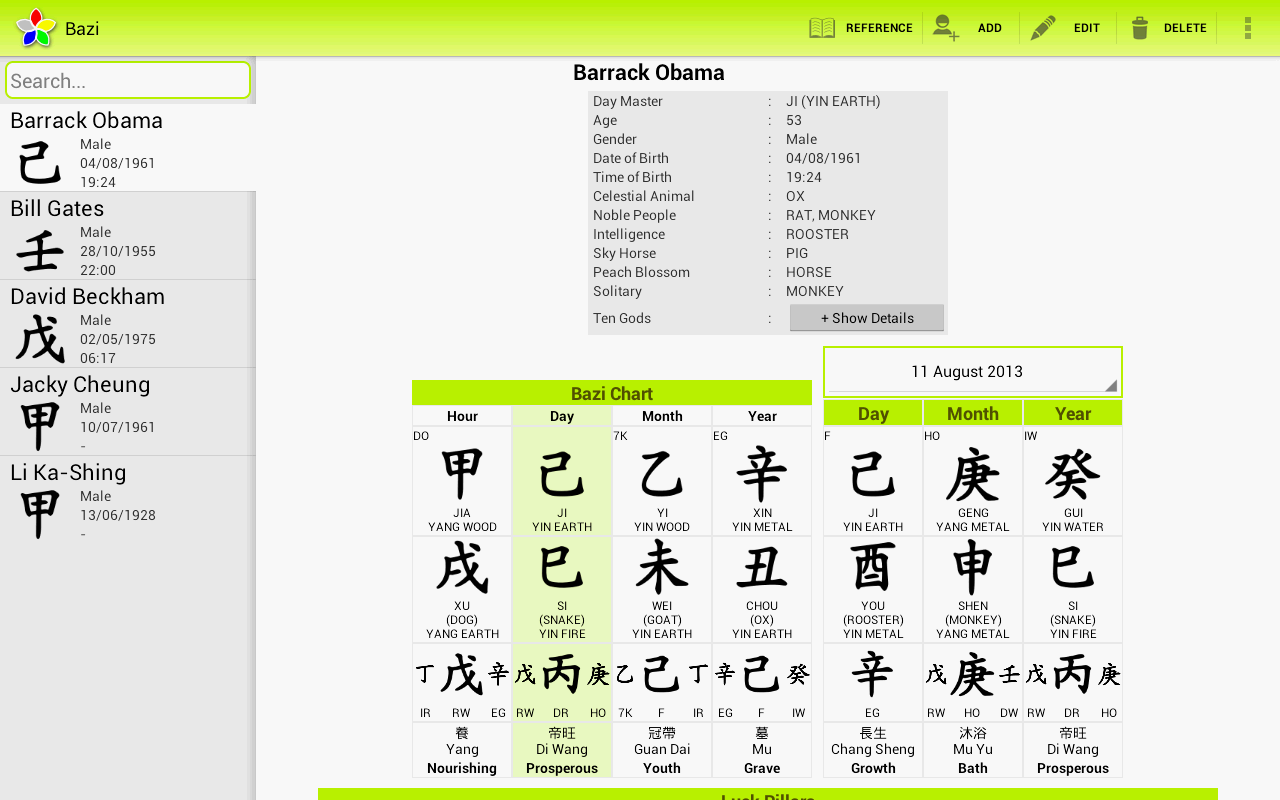The height and width of the screenshot is (800, 1280).
Task: Click the Year pillar hidden stems row
Action: pos(762,682)
